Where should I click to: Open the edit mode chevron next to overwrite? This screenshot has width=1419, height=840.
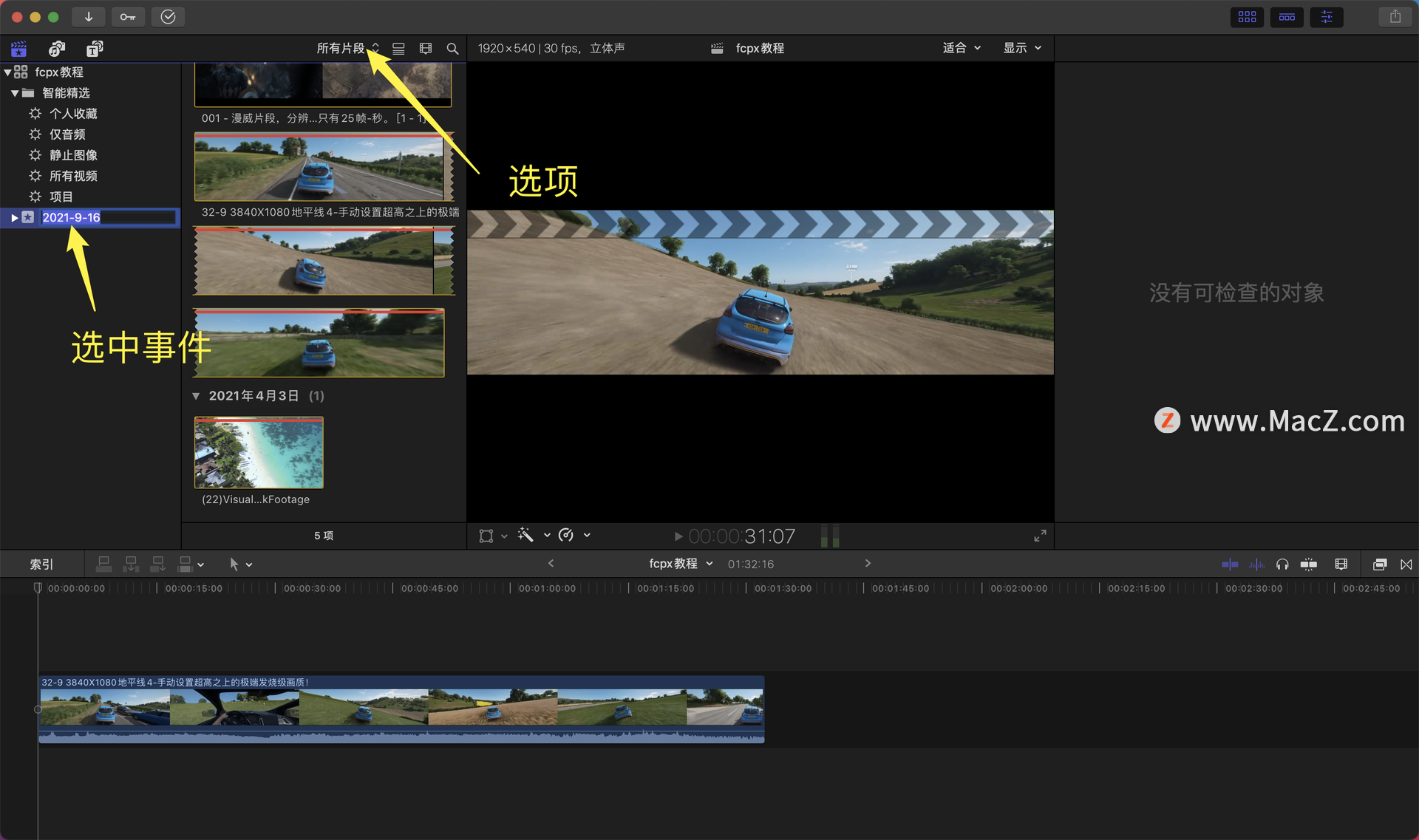pyautogui.click(x=200, y=565)
